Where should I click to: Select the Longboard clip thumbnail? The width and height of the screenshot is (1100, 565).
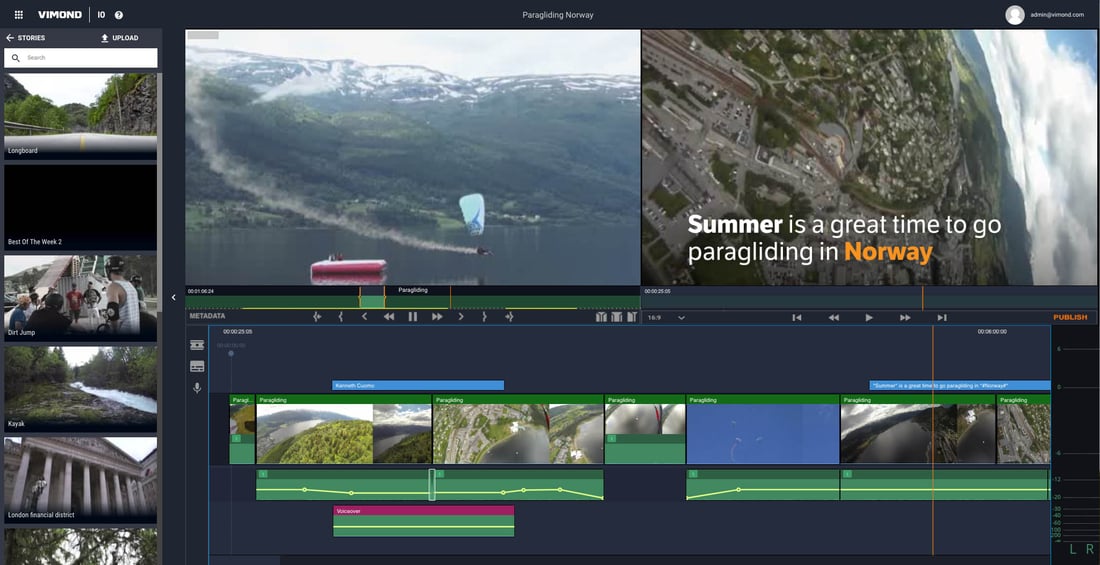point(81,116)
